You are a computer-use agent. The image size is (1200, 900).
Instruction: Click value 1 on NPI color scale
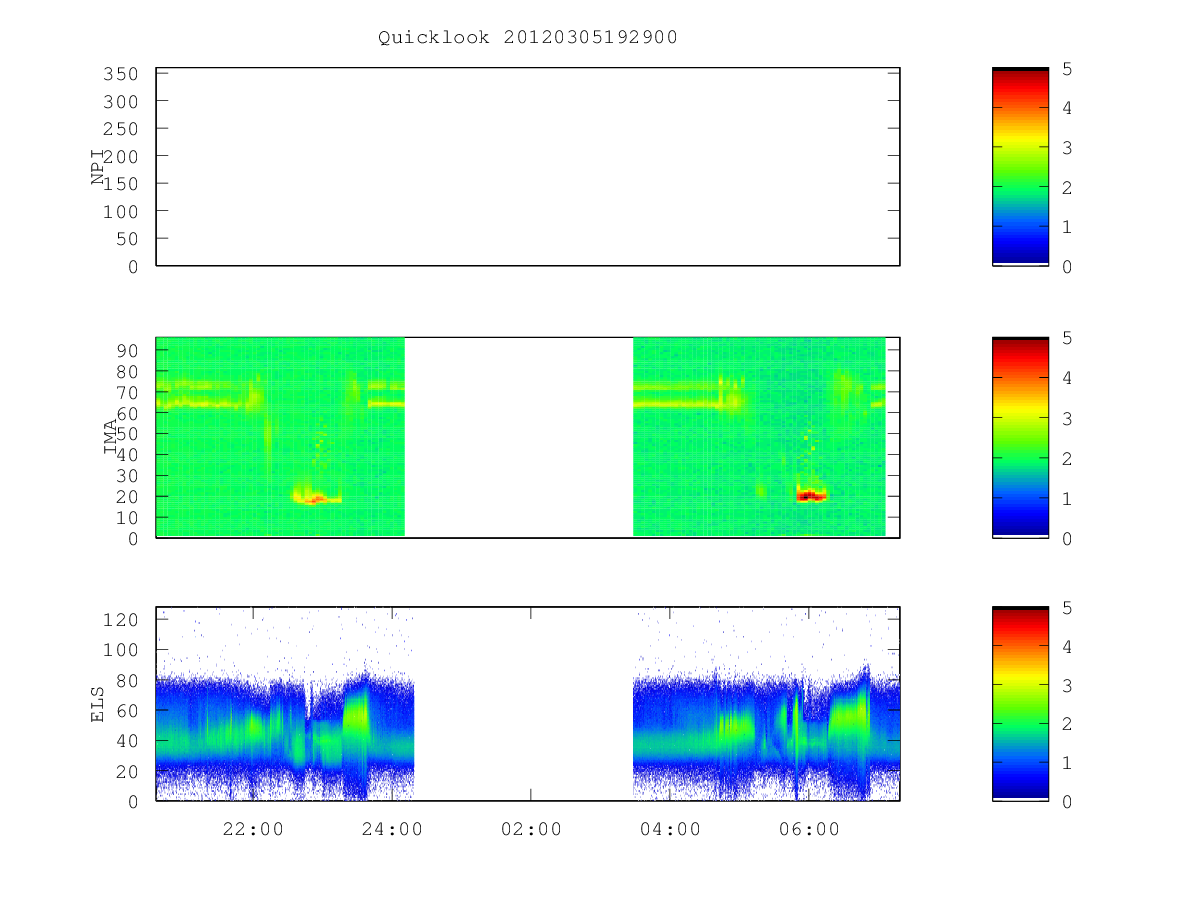coord(1067,226)
